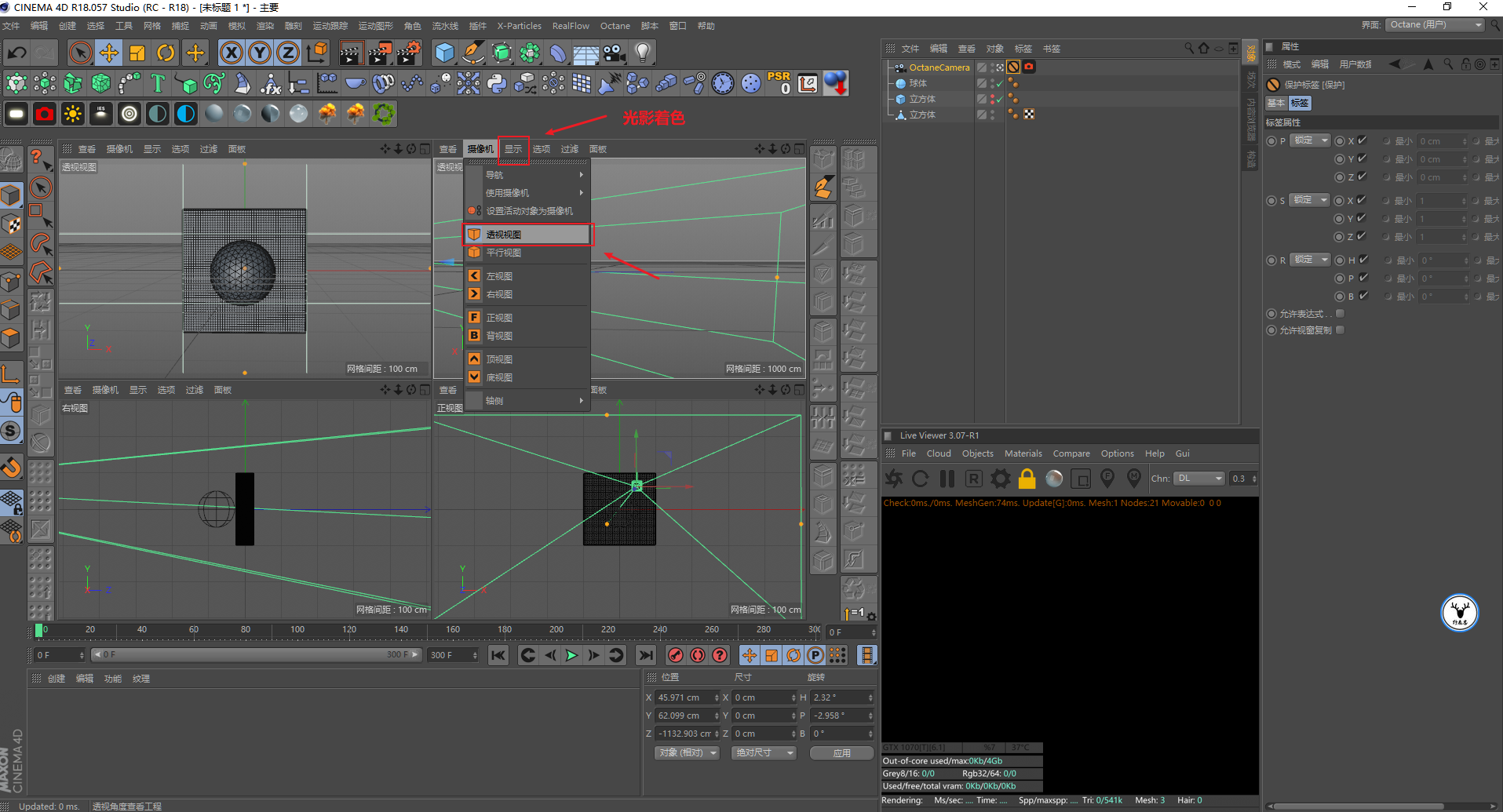Choose 透视视图 in camera menu
Screen dimensions: 1503x812
527,235
